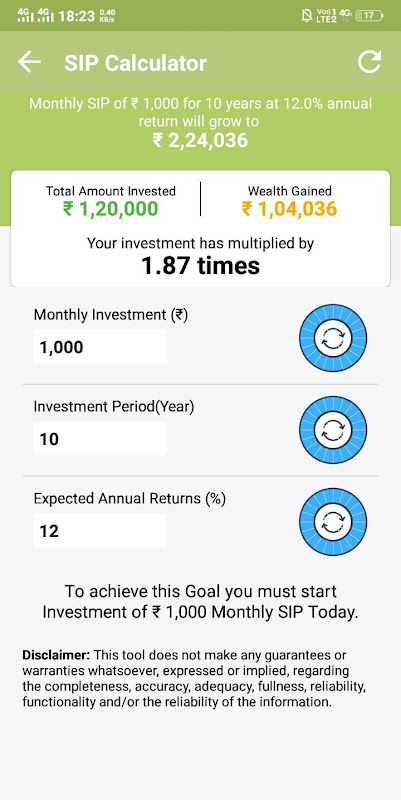
Task: Tap the muted notification bell icon
Action: 307,15
